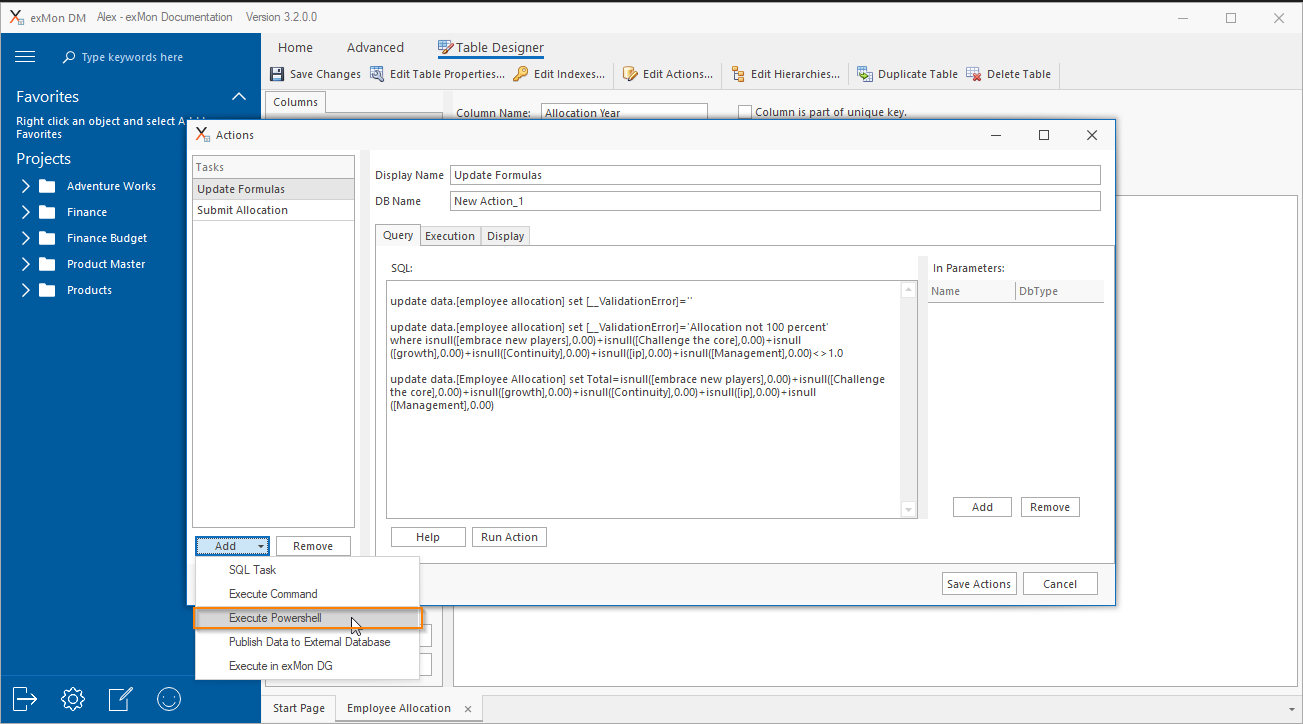Open Edit Indexes from toolbar
This screenshot has height=724, width=1303.
pyautogui.click(x=559, y=74)
